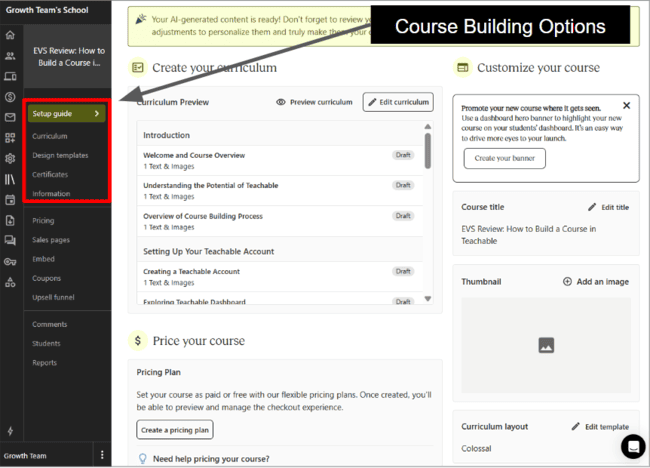Screen dimensions: 650x468
Task: Open Upsell funnel in course menu
Action: click(x=53, y=297)
